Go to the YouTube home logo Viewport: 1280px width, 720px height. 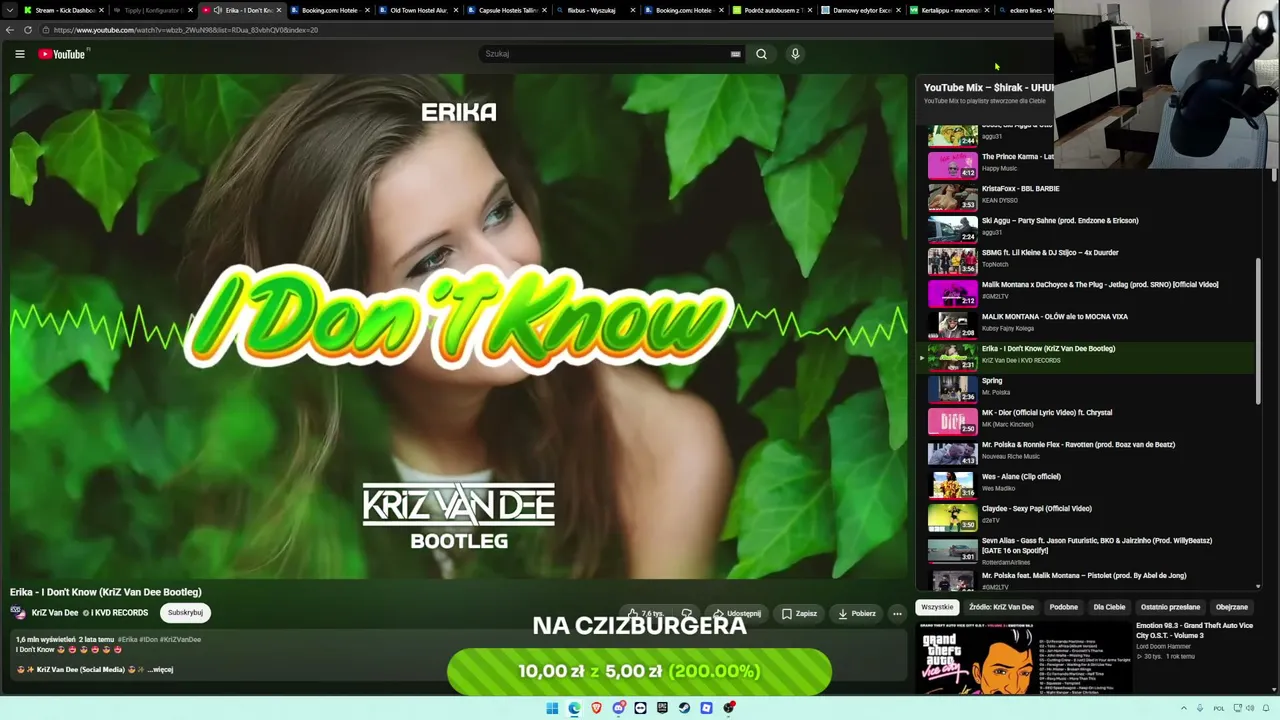(62, 54)
